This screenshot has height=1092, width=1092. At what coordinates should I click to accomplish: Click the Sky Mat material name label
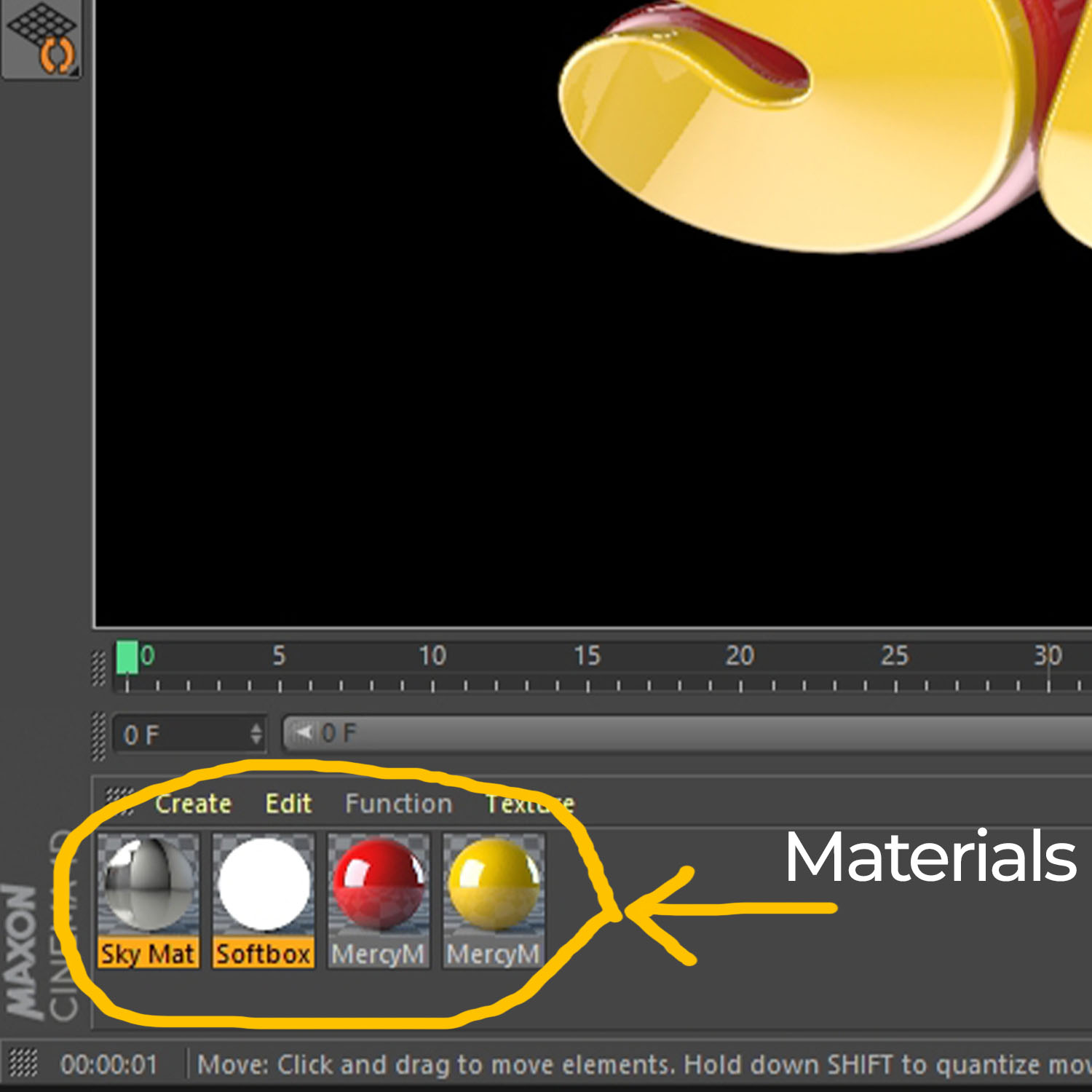point(149,954)
